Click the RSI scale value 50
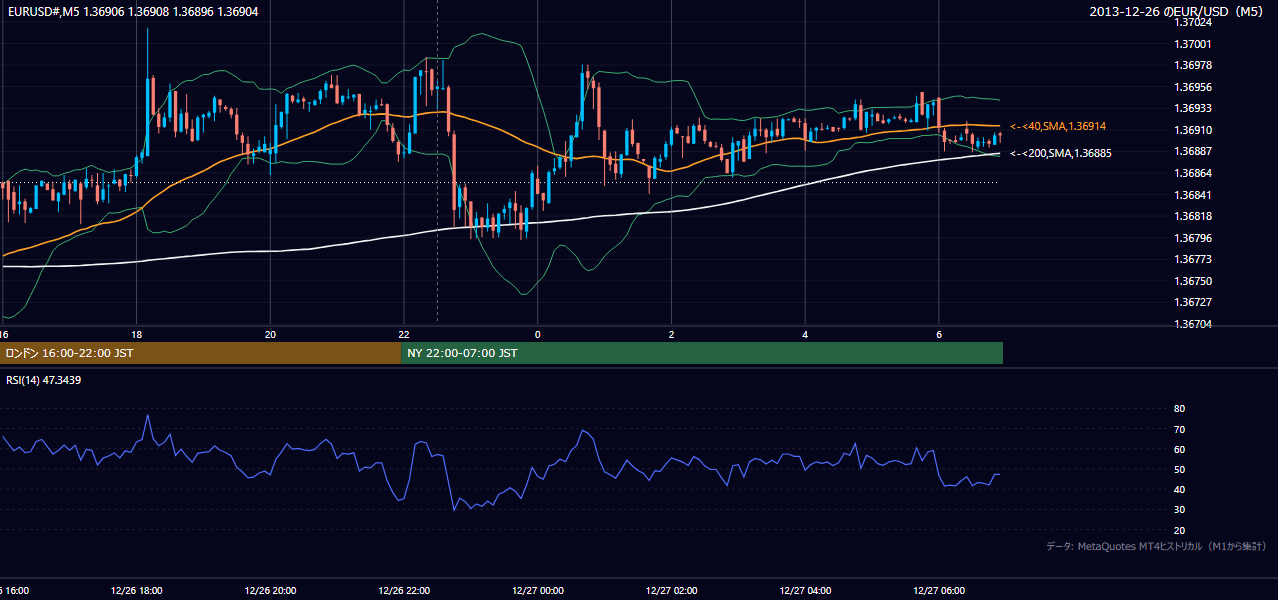Viewport: 1278px width, 600px height. [x=1180, y=469]
